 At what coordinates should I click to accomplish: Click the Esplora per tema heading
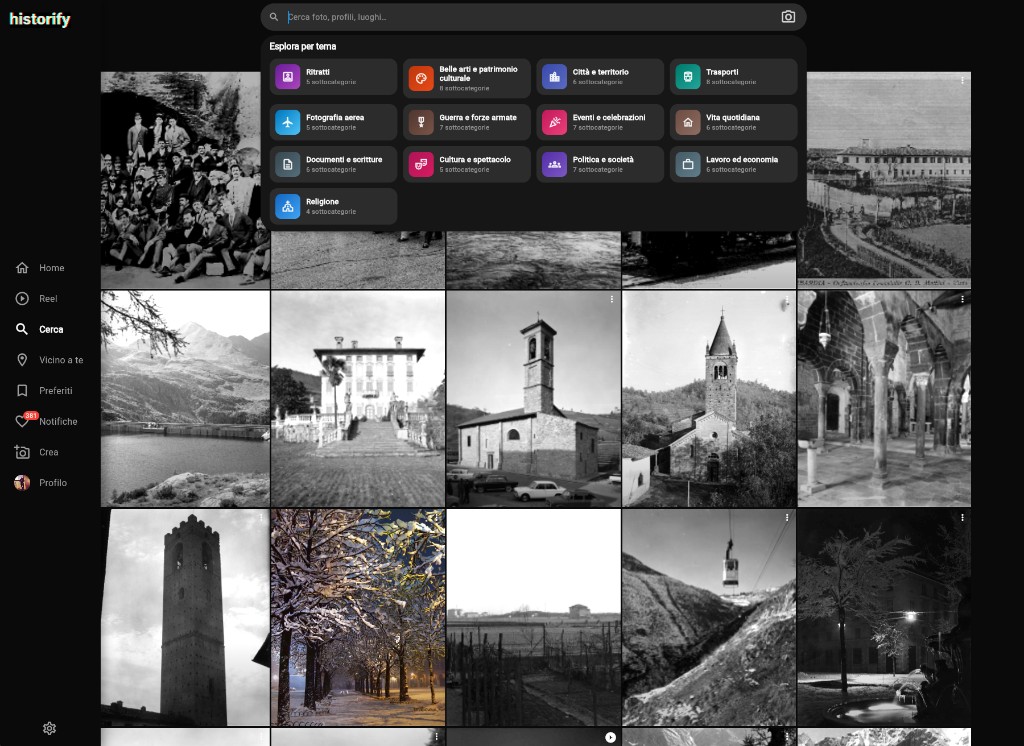(303, 46)
